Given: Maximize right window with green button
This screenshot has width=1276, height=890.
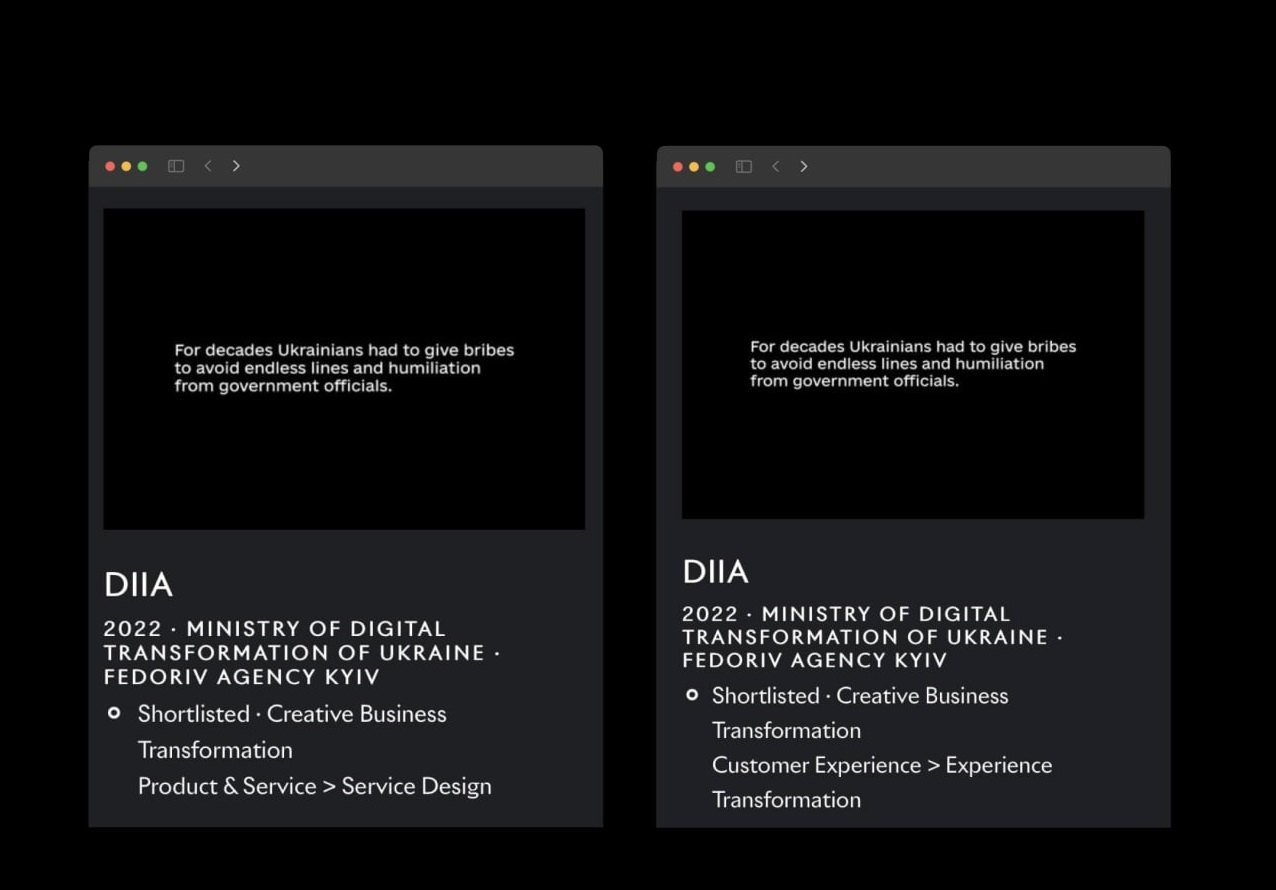Looking at the screenshot, I should [710, 167].
